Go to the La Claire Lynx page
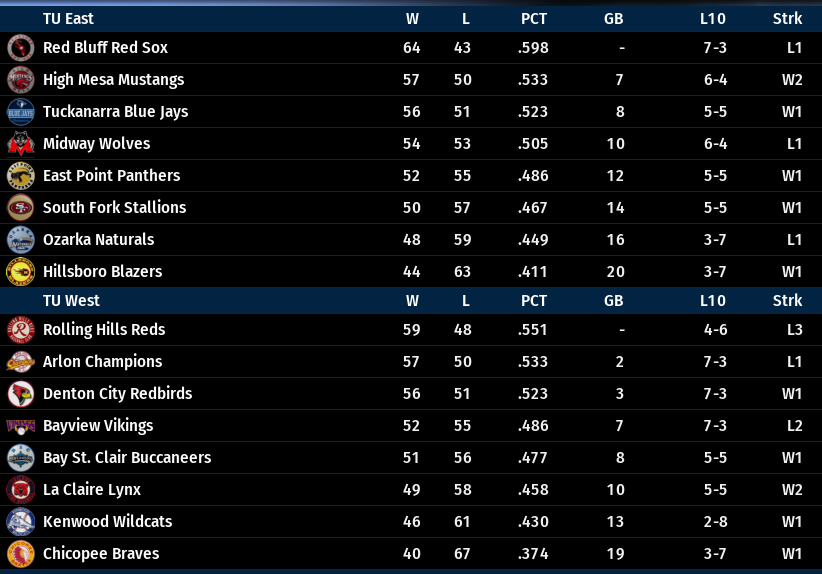This screenshot has height=574, width=822. tap(92, 490)
